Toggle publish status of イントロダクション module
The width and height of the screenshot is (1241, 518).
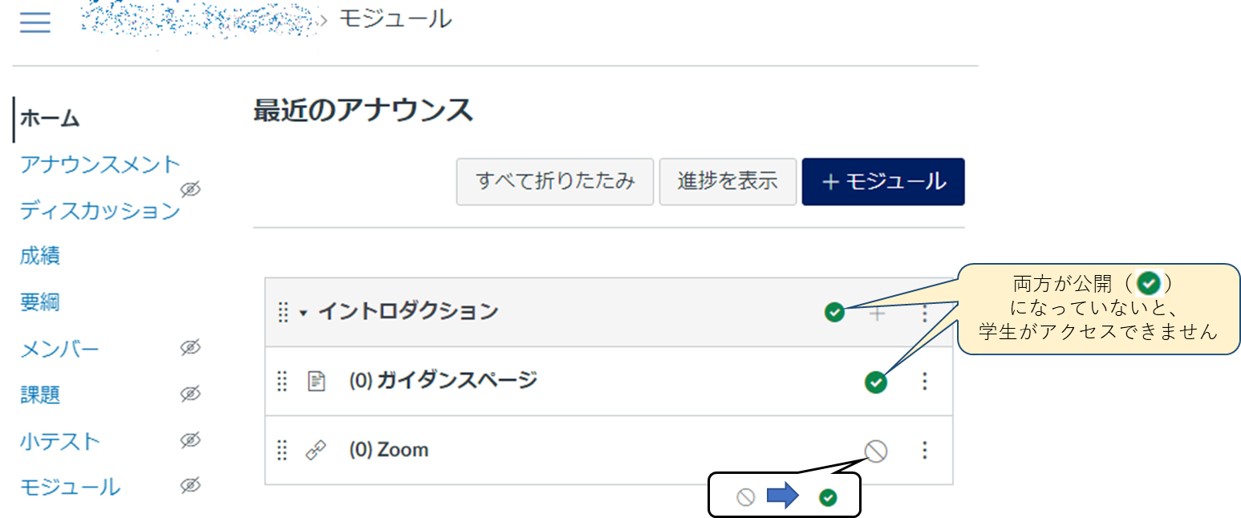point(834,313)
